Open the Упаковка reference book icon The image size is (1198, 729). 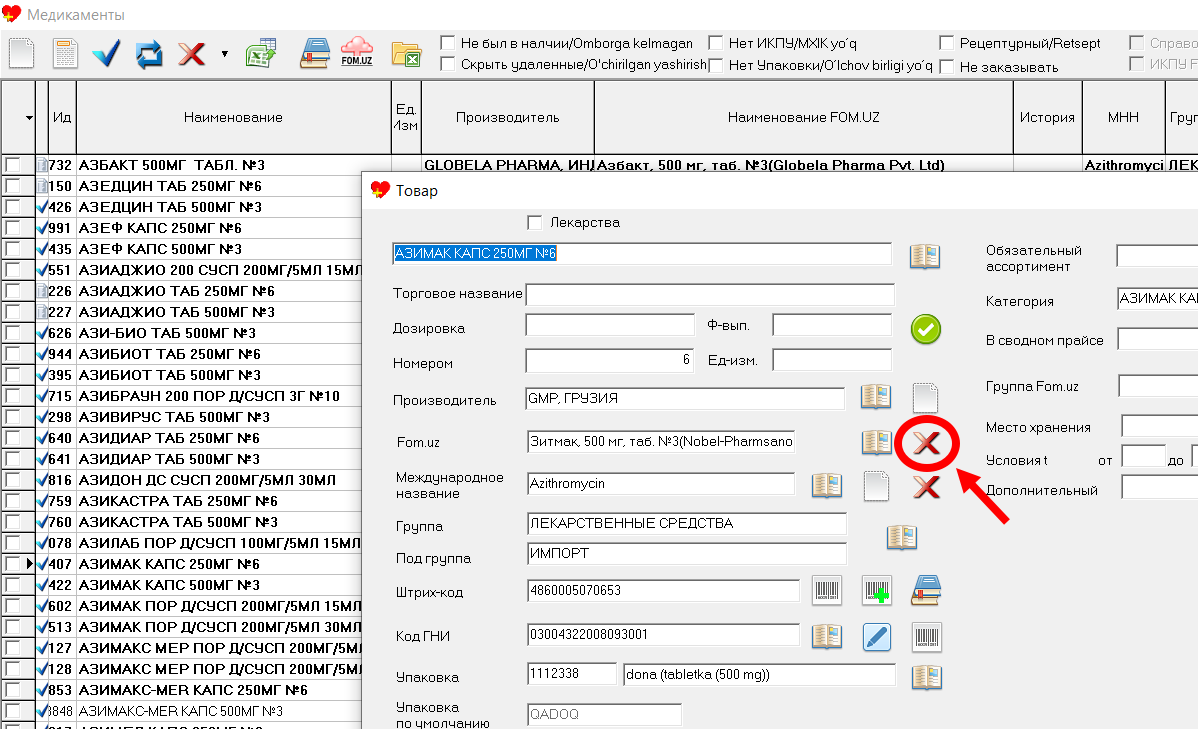click(926, 677)
